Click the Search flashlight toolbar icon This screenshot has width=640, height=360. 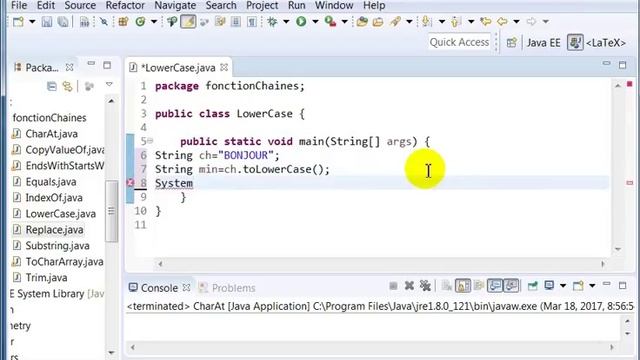pos(395,22)
